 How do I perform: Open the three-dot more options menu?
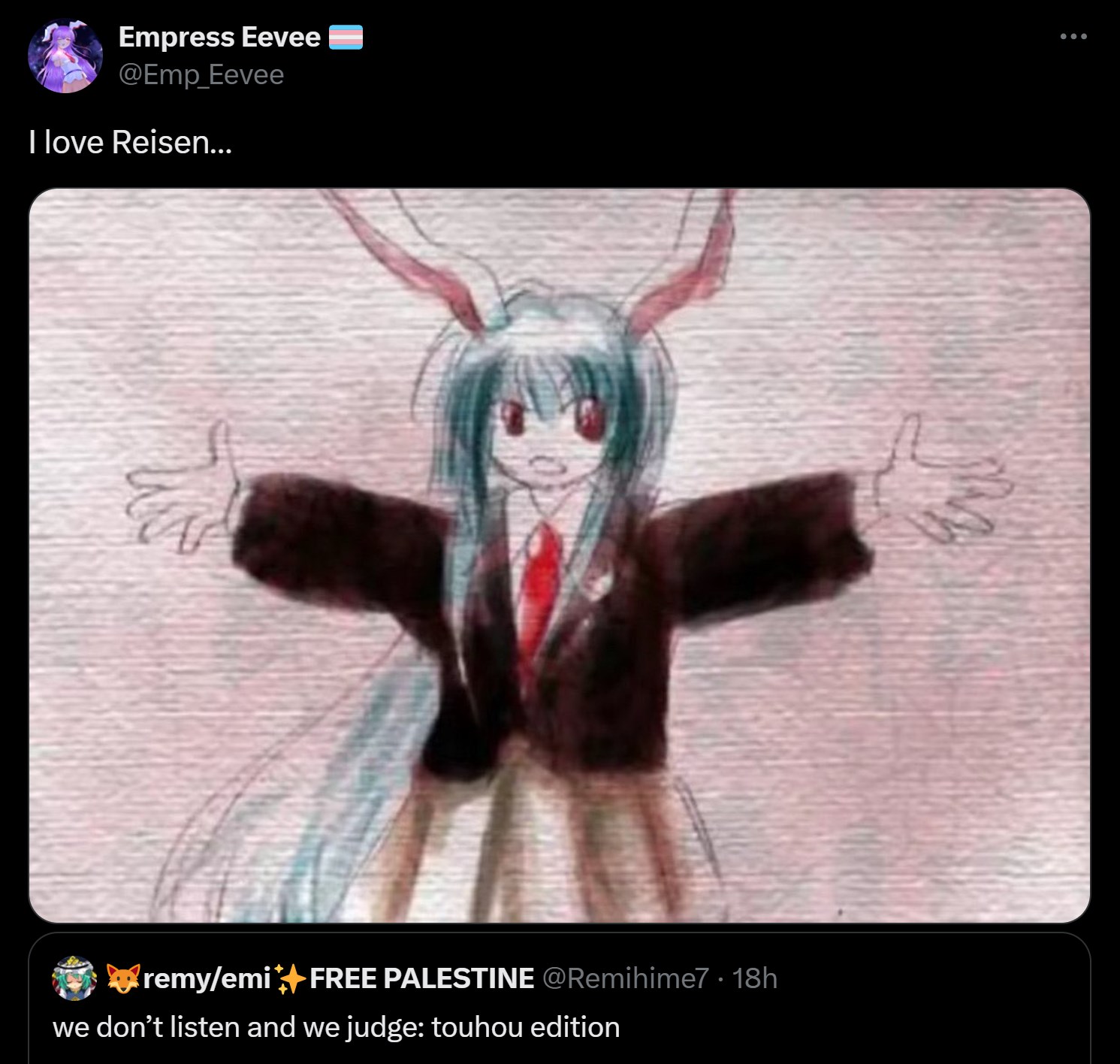(x=1073, y=36)
